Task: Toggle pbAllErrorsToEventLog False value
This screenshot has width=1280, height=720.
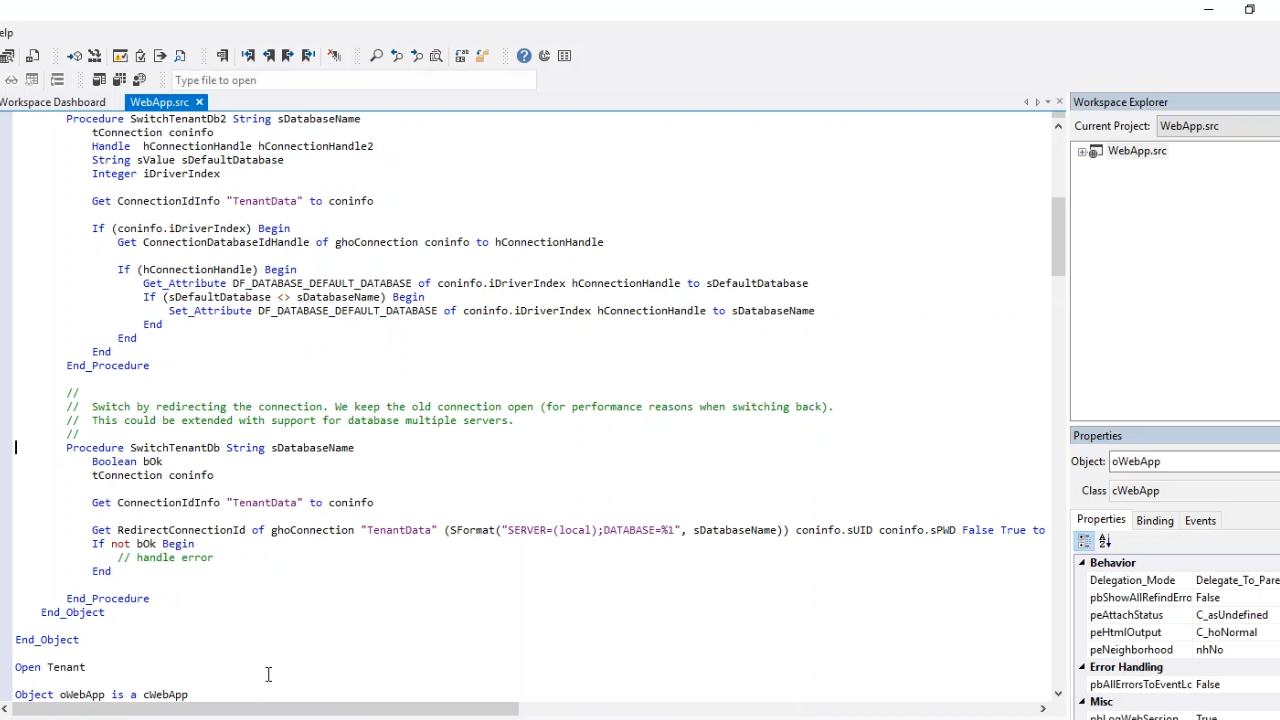Action: click(x=1207, y=685)
